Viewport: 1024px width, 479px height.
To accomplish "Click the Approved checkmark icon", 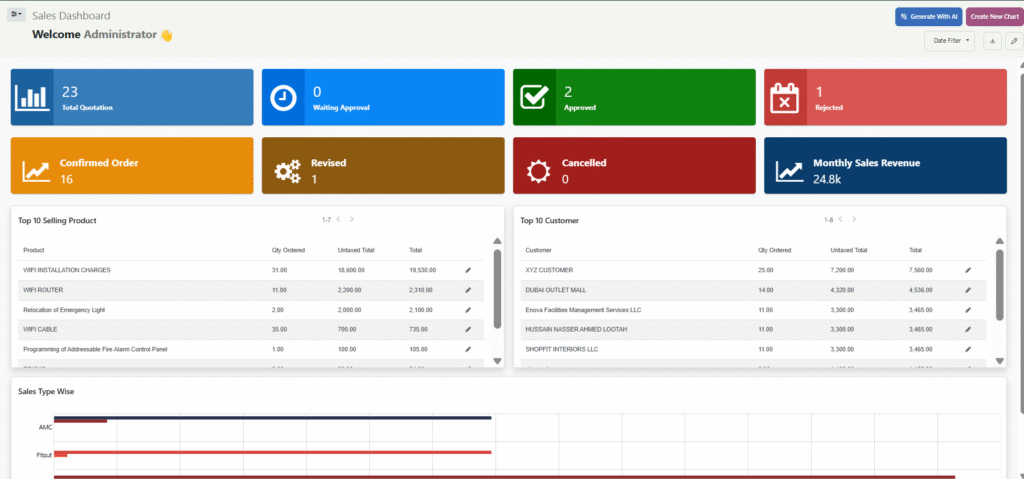I will pyautogui.click(x=535, y=97).
